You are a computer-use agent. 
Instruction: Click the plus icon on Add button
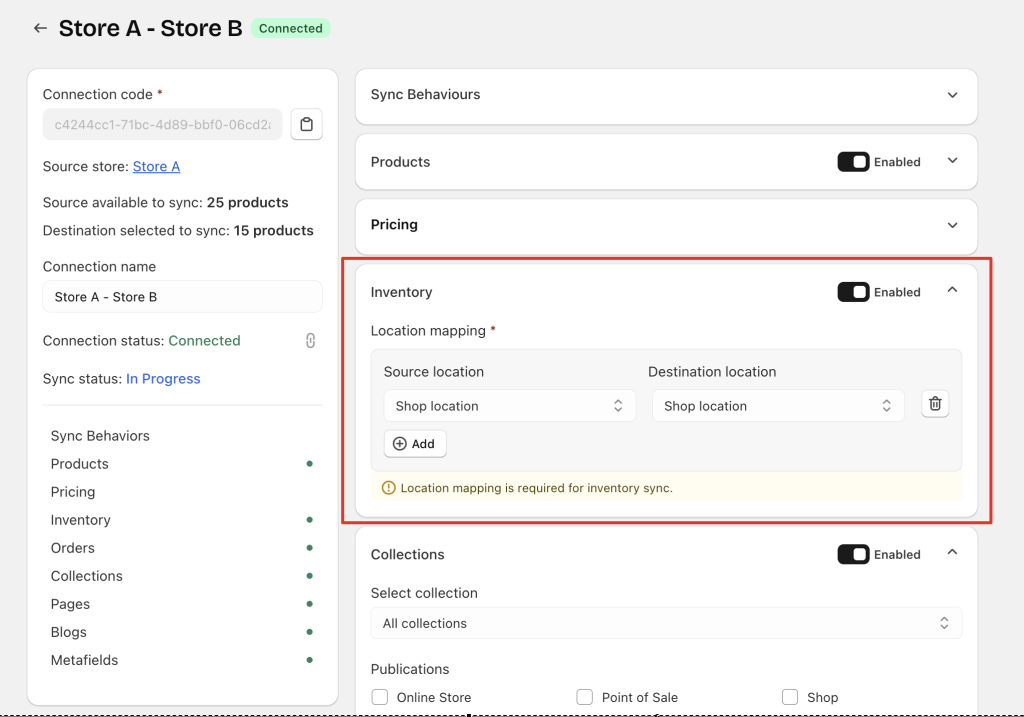point(400,444)
